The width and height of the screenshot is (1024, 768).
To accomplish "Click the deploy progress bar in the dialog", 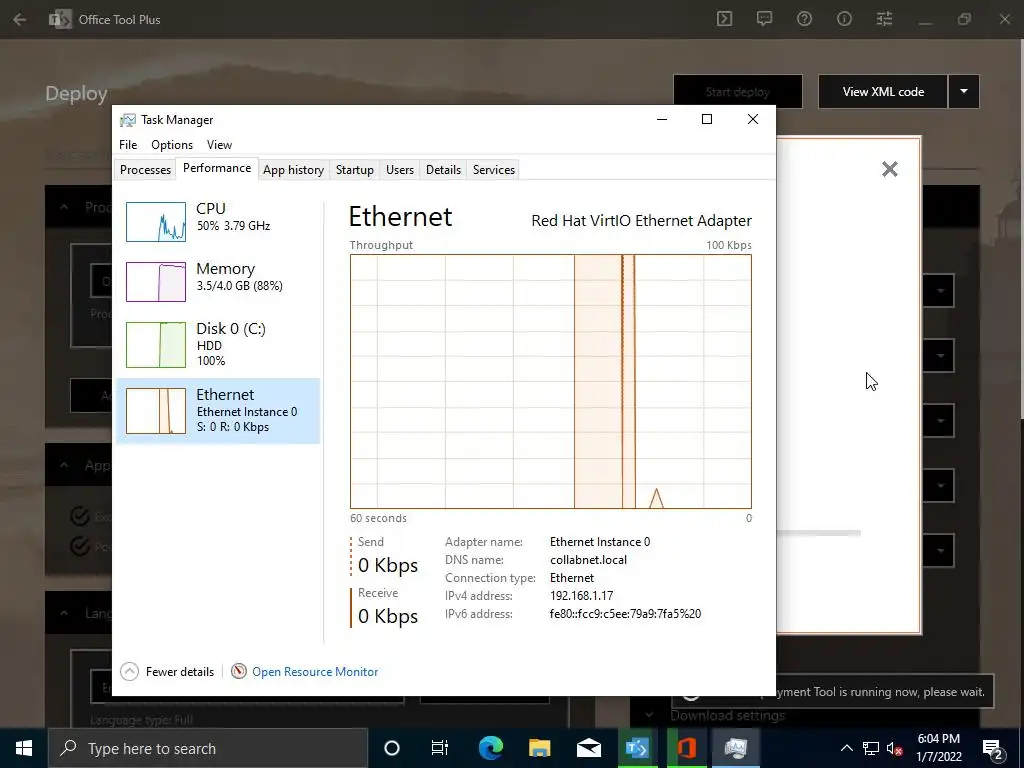I will [818, 533].
